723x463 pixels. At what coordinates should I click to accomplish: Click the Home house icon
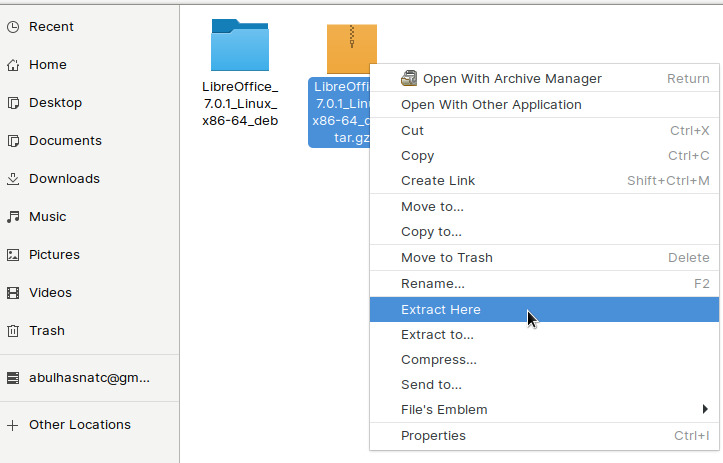[13, 65]
